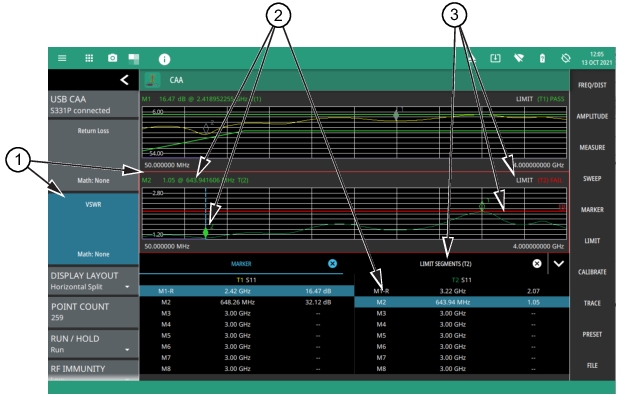
Task: Close the MARKER table panel
Action: click(x=333, y=263)
